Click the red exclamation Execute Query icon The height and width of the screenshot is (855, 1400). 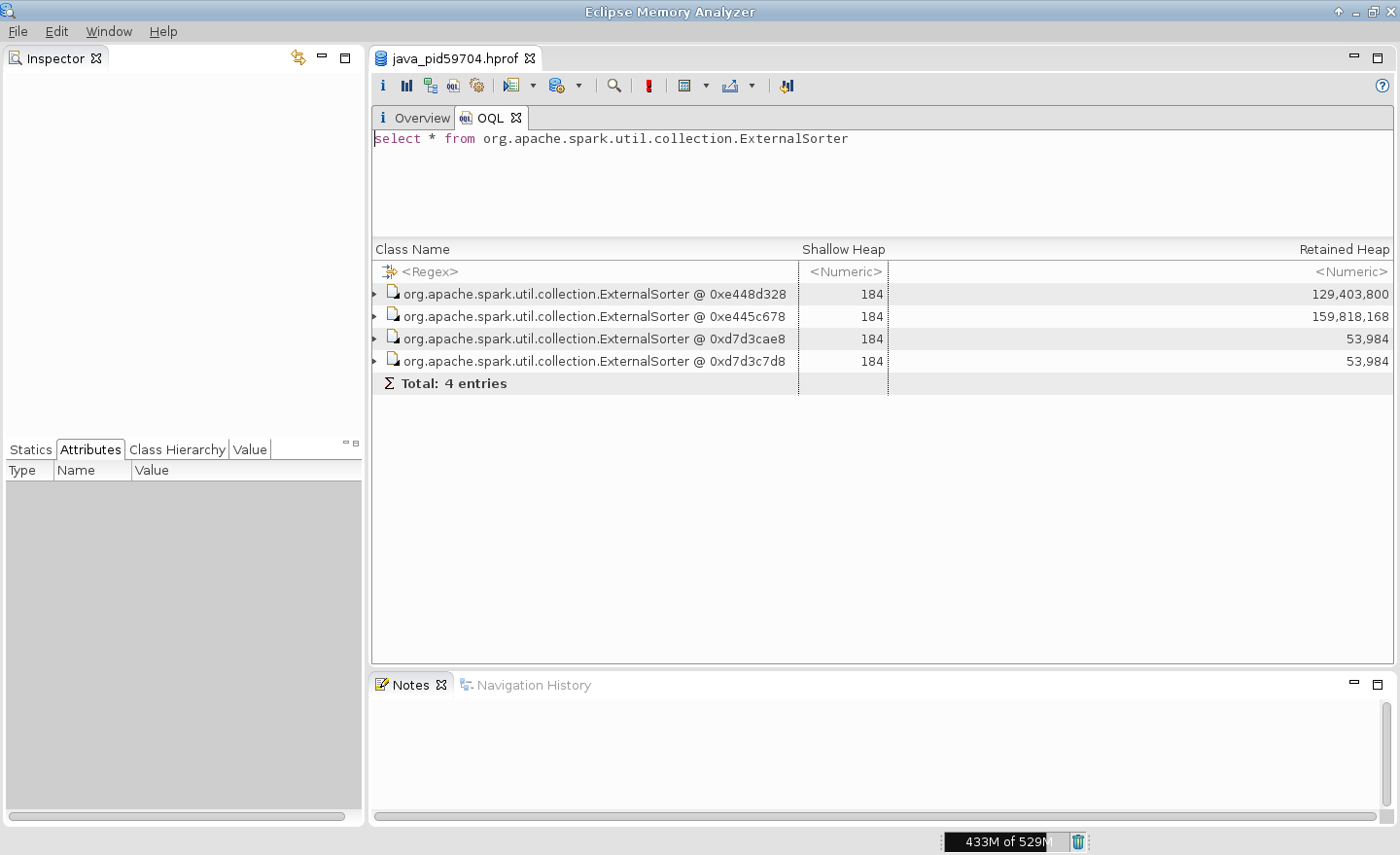coord(648,86)
